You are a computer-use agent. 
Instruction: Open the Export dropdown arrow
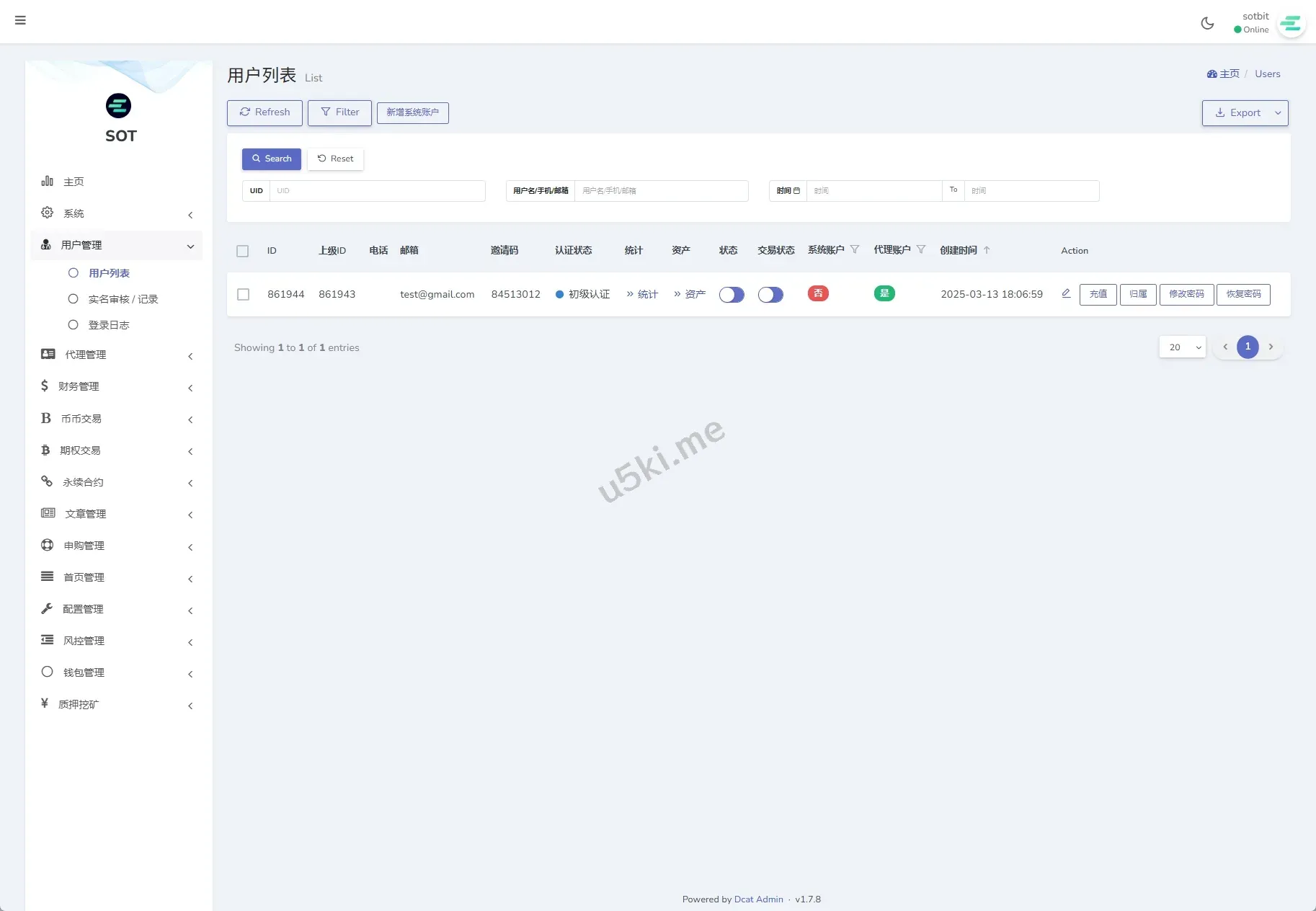point(1278,113)
